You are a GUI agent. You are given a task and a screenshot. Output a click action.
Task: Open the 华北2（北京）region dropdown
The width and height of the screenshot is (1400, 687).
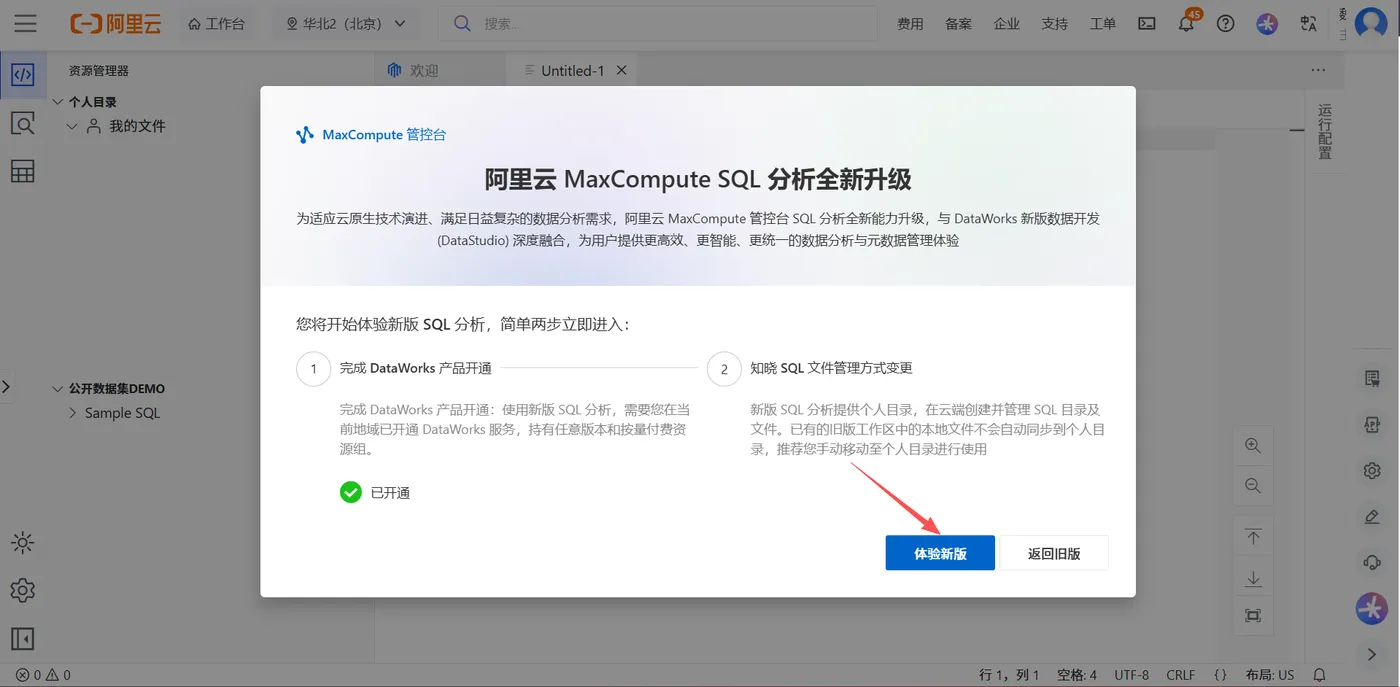[345, 24]
